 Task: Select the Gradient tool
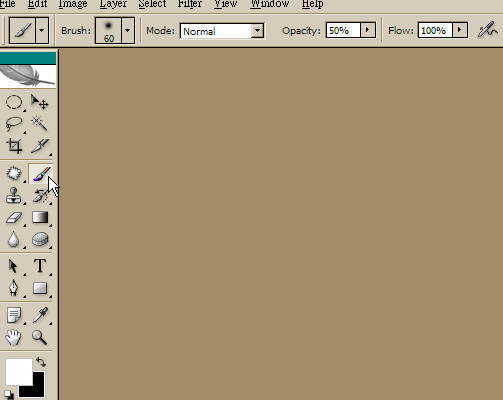[x=40, y=218]
